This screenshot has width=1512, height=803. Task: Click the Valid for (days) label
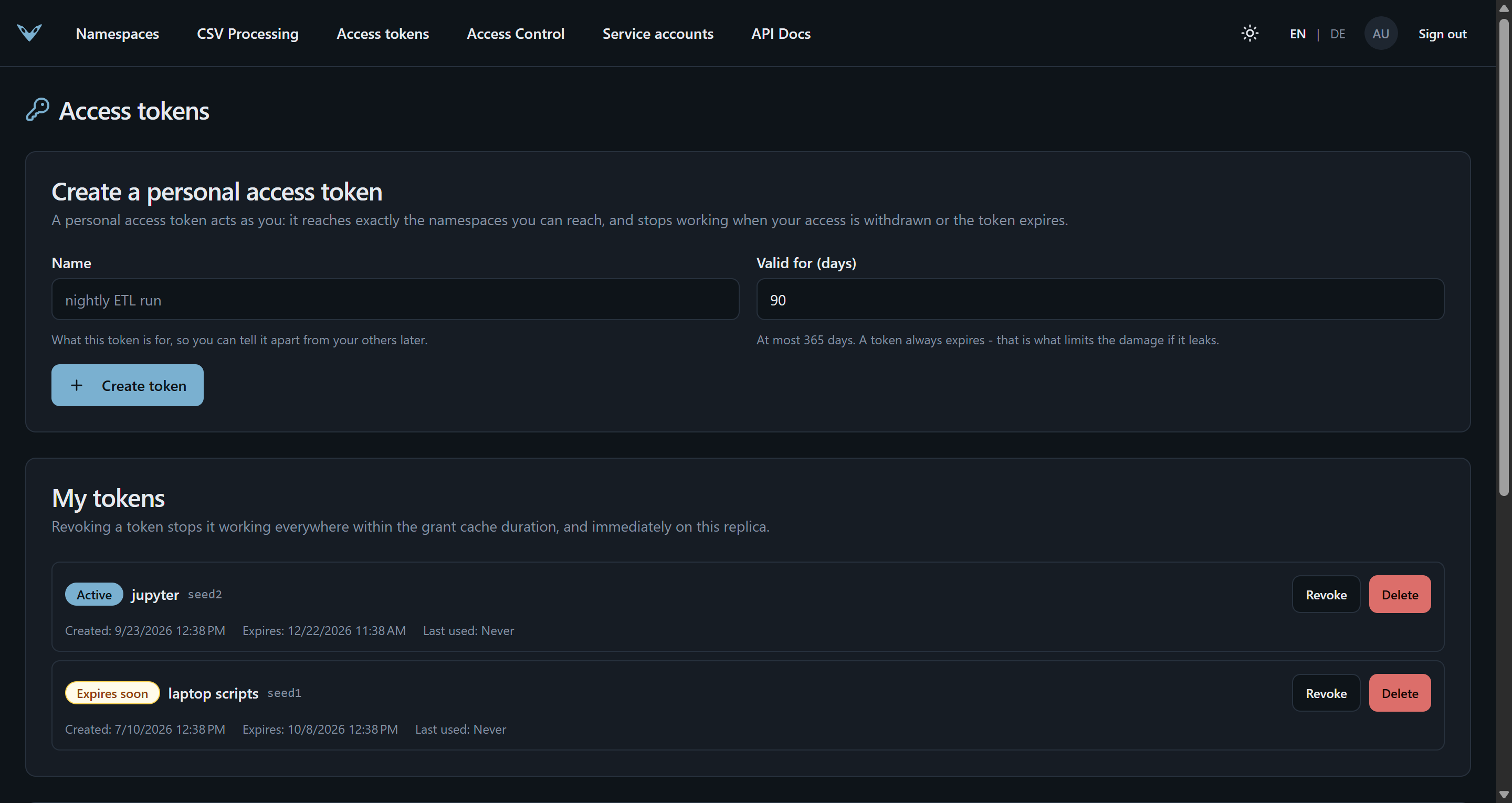click(x=806, y=262)
